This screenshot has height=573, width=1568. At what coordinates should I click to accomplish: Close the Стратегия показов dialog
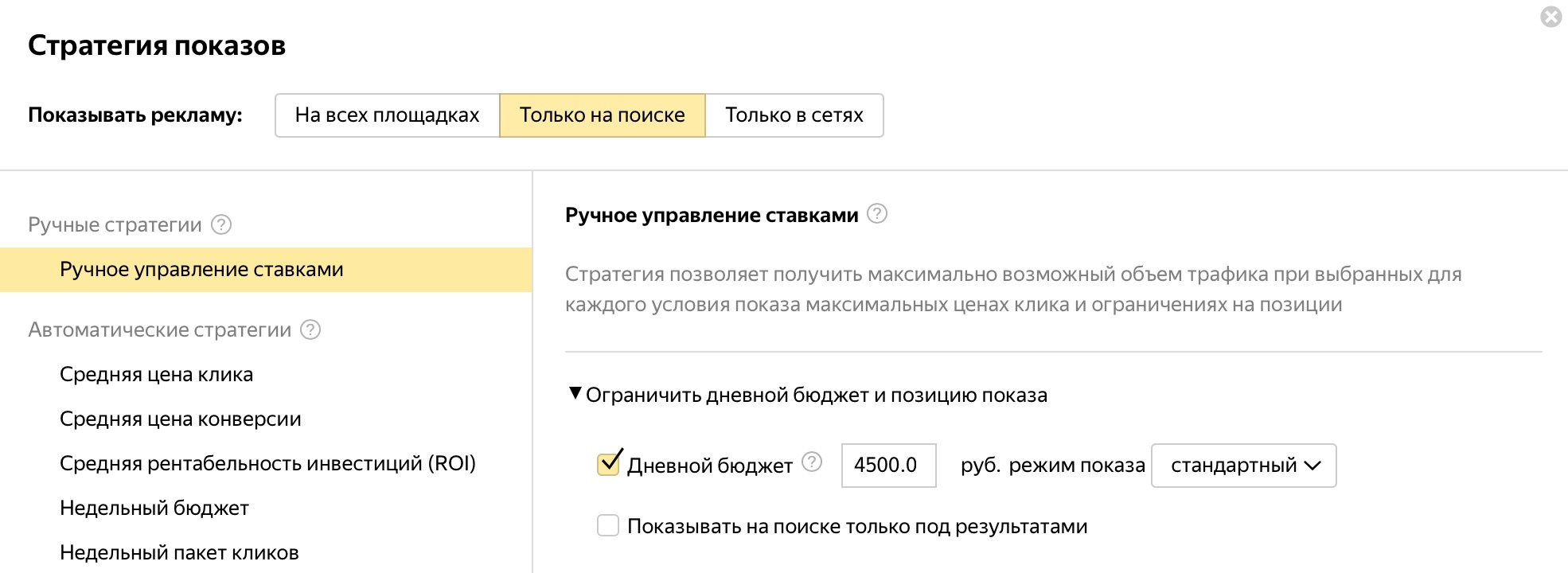(1550, 17)
